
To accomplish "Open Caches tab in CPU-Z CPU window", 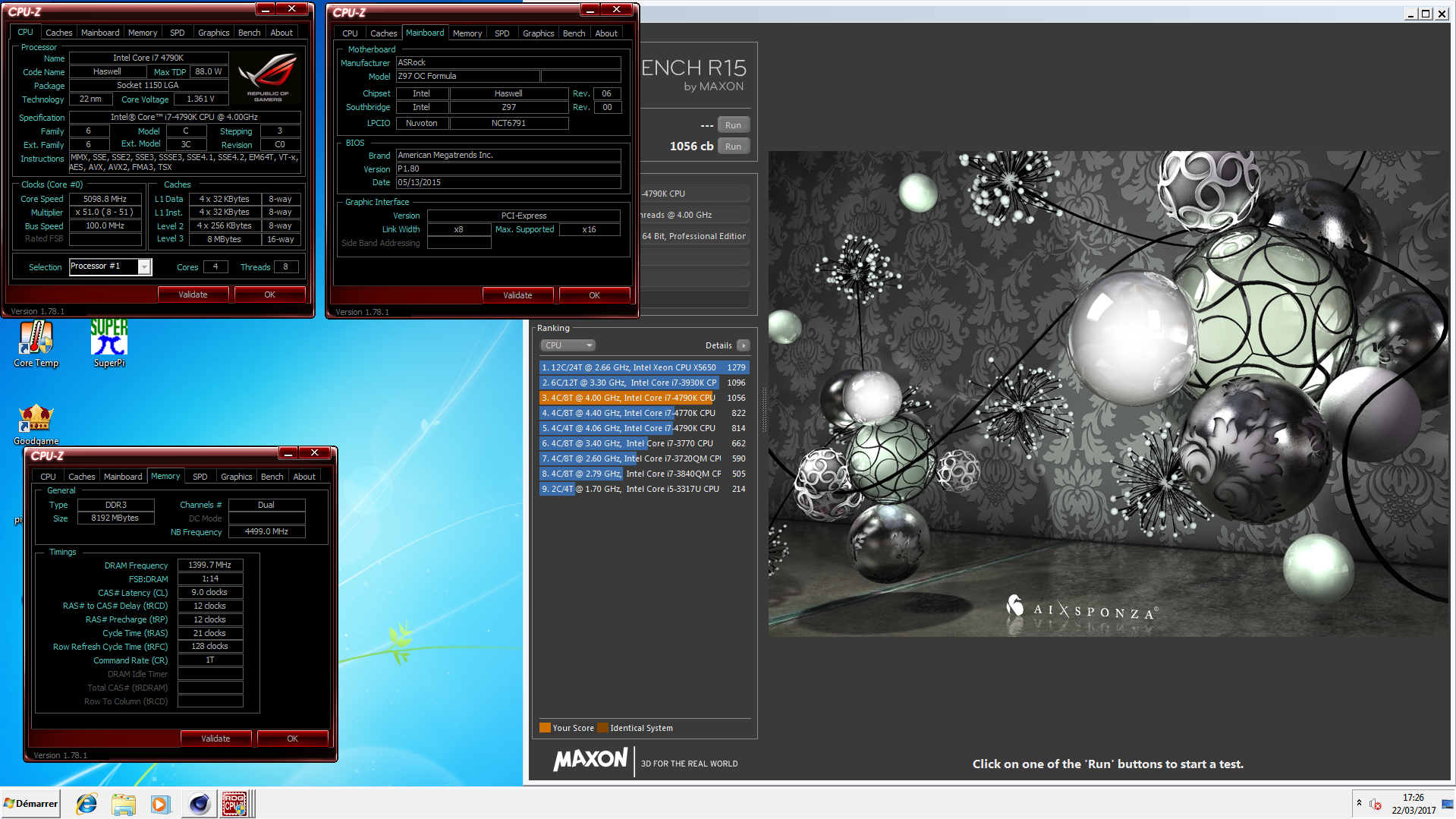I will (58, 33).
